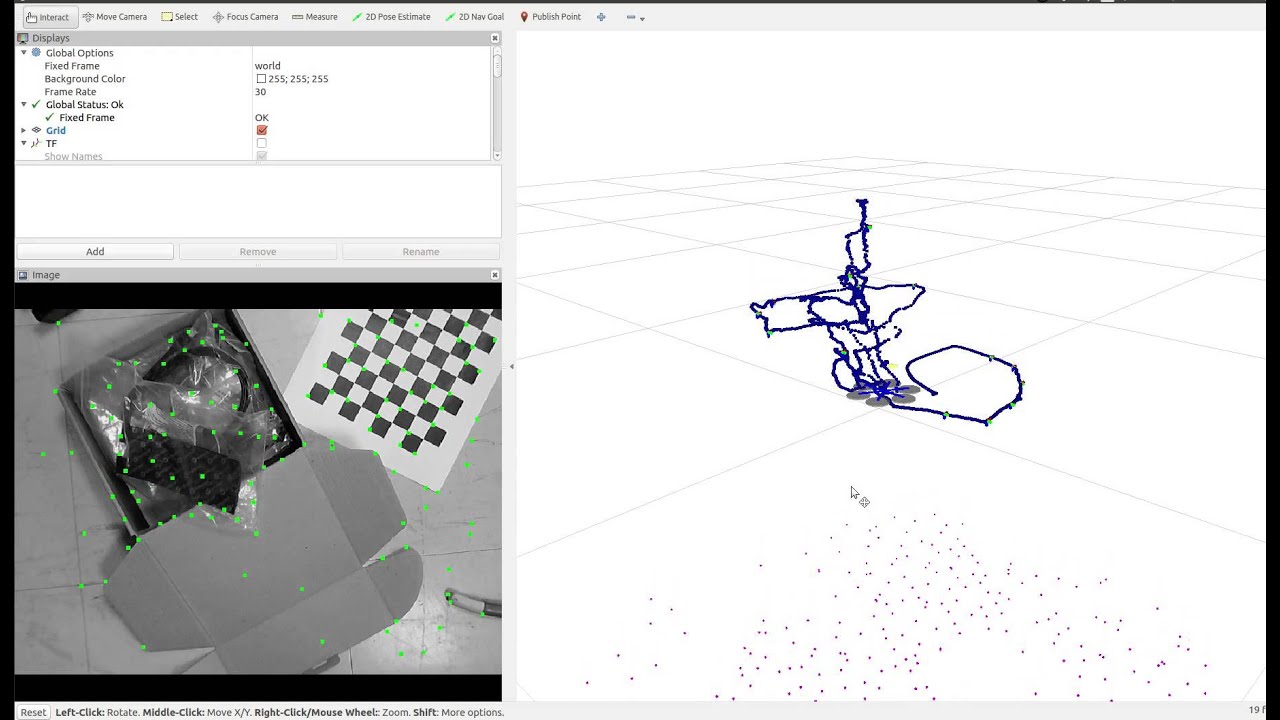1280x720 pixels.
Task: Uncheck the Grid display checkbox
Action: 262,131
